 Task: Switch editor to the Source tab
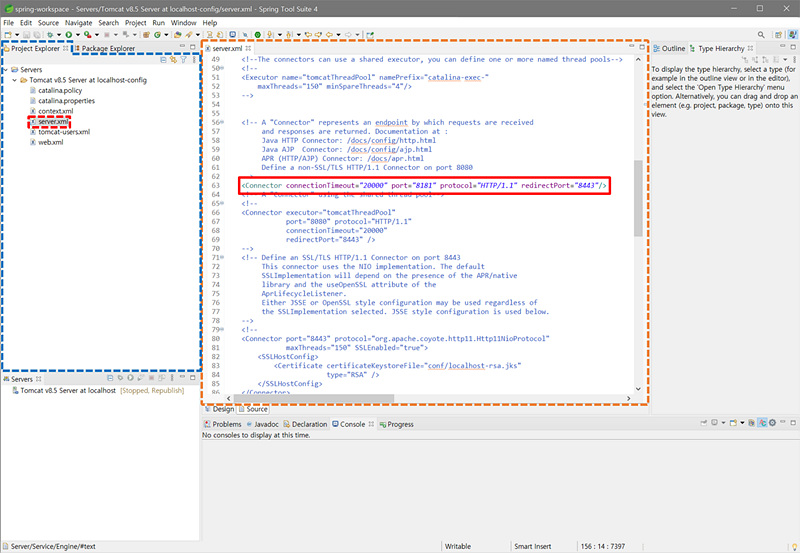point(253,409)
